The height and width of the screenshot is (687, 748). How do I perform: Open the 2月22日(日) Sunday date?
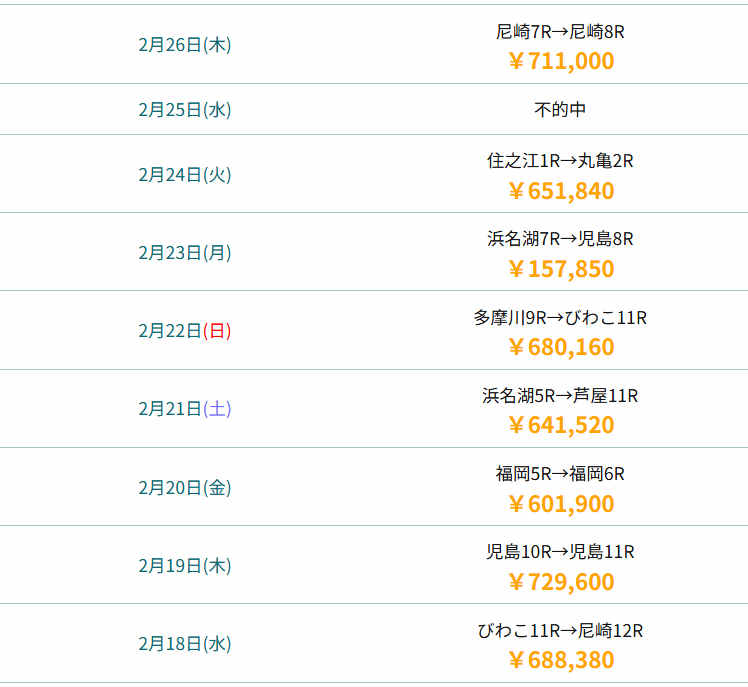point(185,331)
